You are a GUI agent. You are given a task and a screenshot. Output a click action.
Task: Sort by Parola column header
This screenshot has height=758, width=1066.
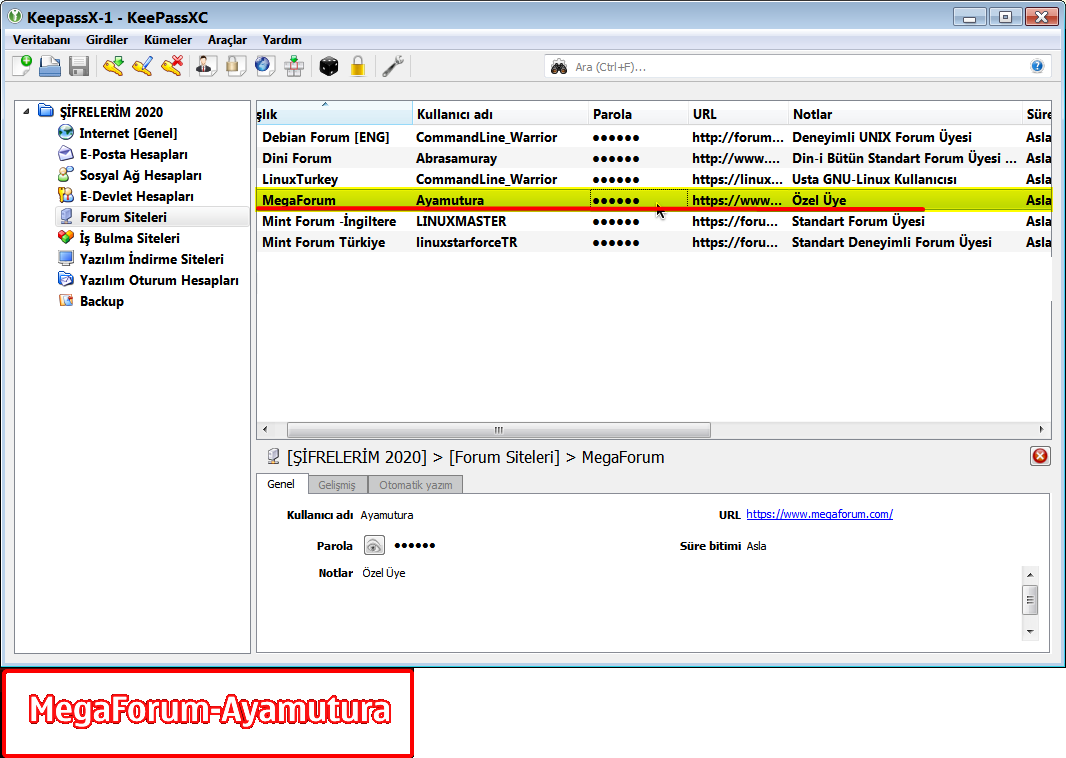638,114
